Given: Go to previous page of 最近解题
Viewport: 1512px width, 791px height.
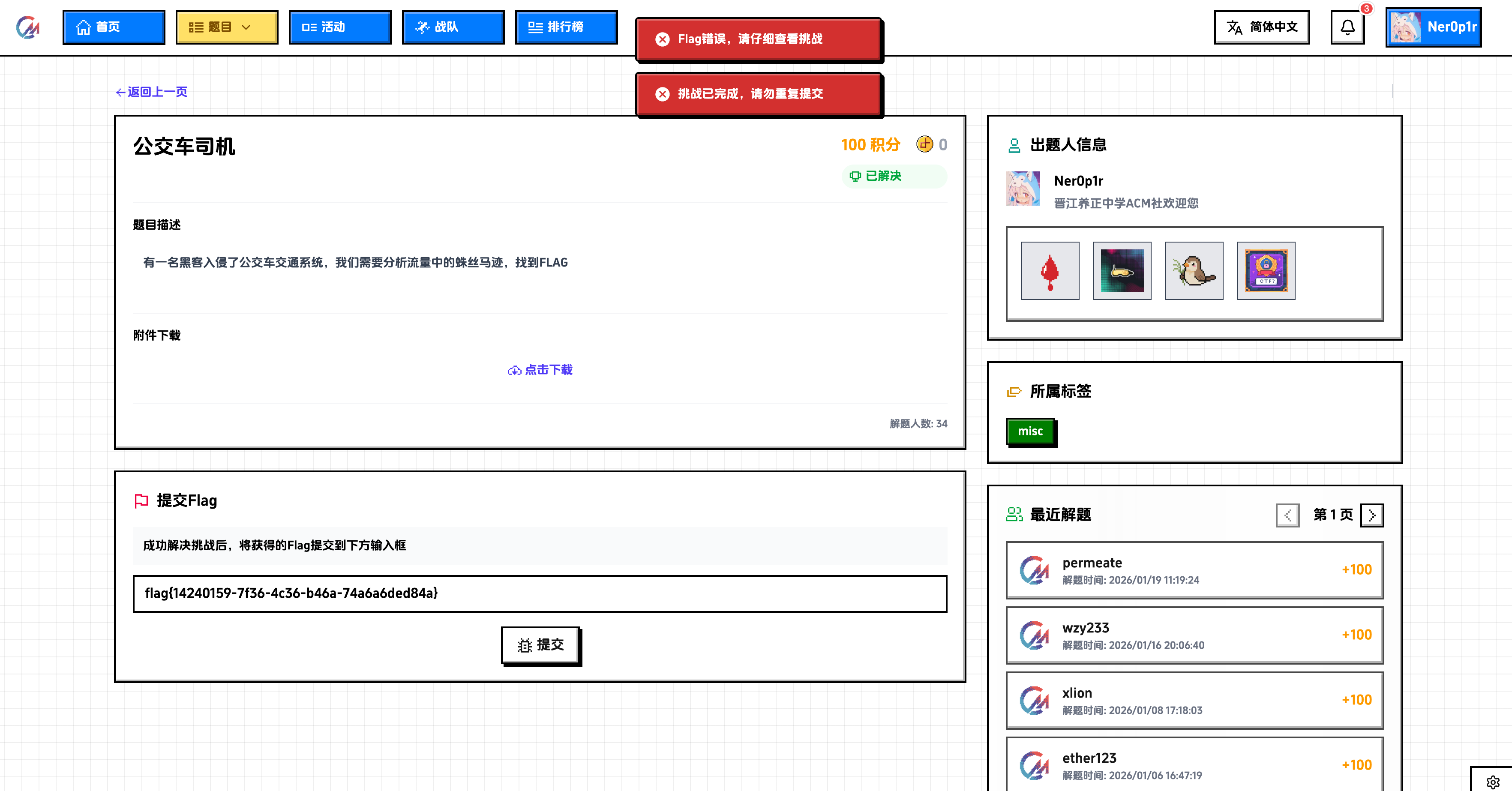Looking at the screenshot, I should point(1287,515).
